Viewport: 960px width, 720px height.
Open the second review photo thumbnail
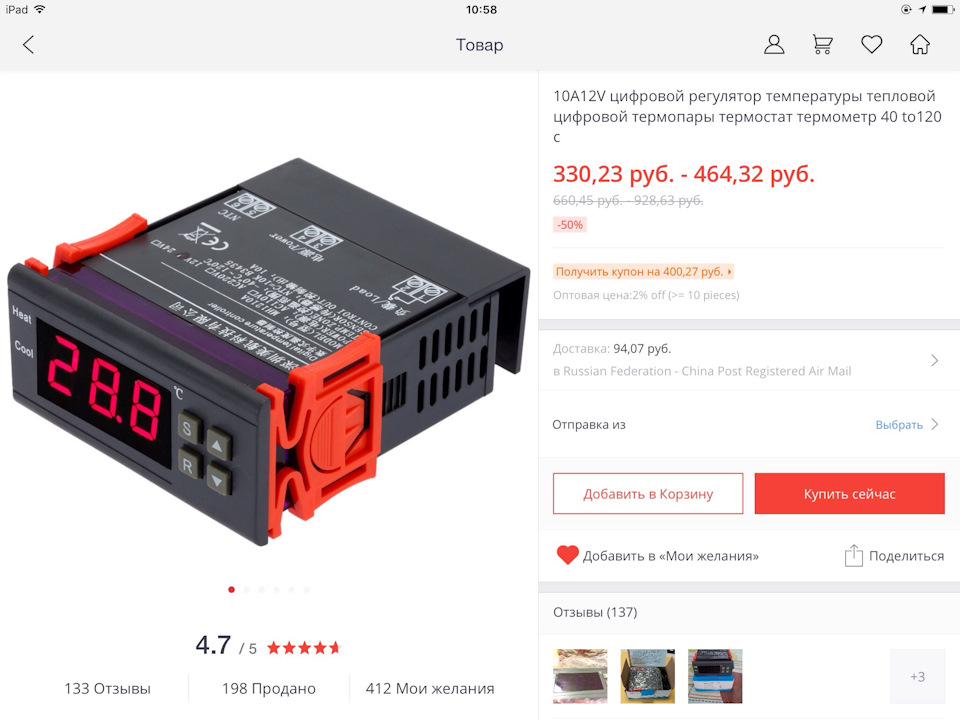pyautogui.click(x=648, y=676)
